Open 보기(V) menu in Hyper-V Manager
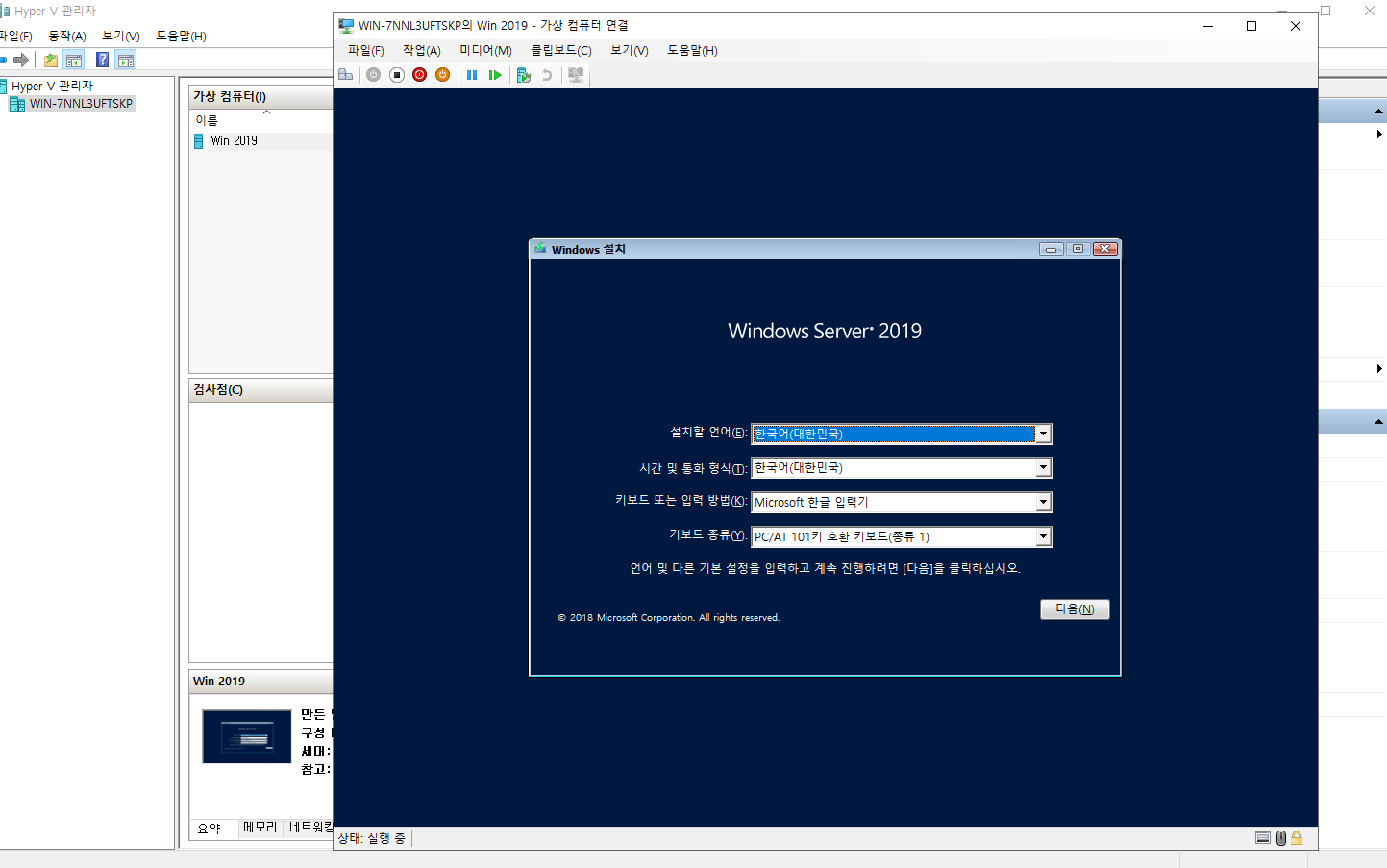The width and height of the screenshot is (1387, 868). pyautogui.click(x=121, y=36)
